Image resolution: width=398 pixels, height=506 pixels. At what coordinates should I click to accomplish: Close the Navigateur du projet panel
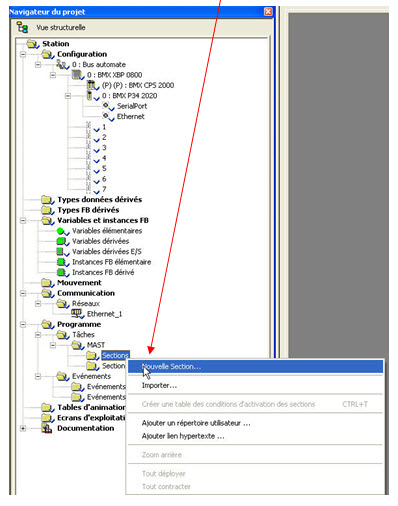(x=268, y=12)
